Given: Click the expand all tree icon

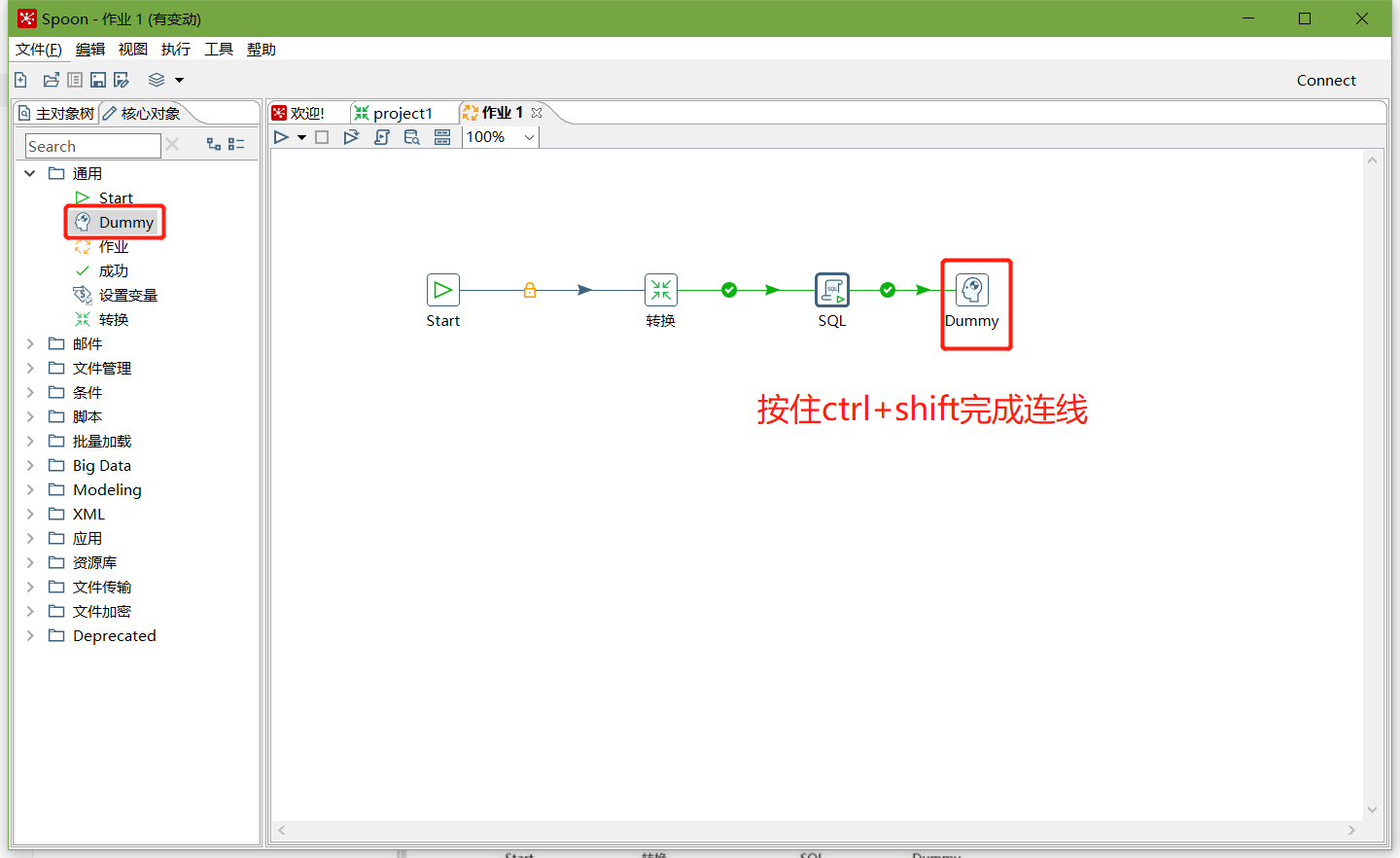Looking at the screenshot, I should pos(214,144).
